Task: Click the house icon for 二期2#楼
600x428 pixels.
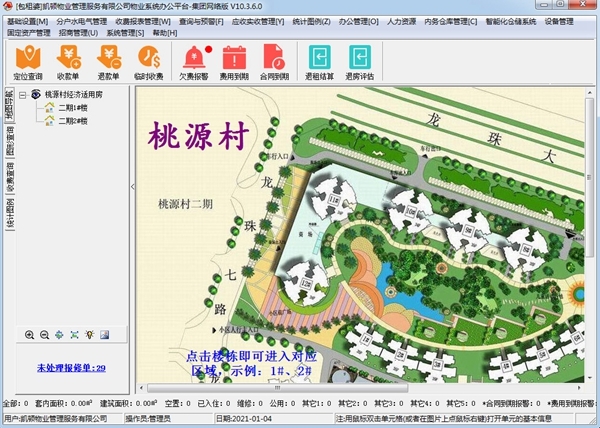Action: coord(49,121)
